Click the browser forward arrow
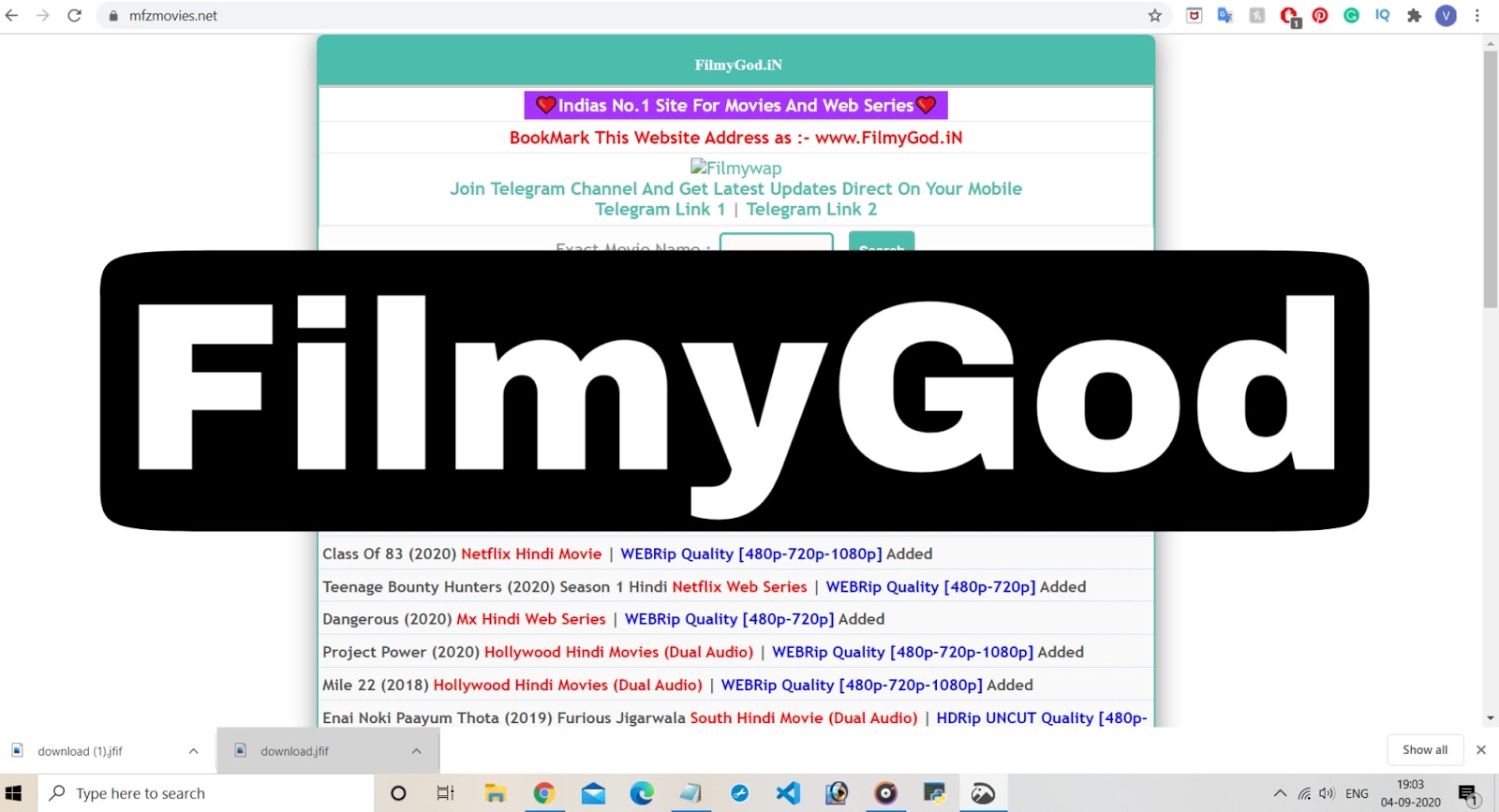 tap(43, 16)
